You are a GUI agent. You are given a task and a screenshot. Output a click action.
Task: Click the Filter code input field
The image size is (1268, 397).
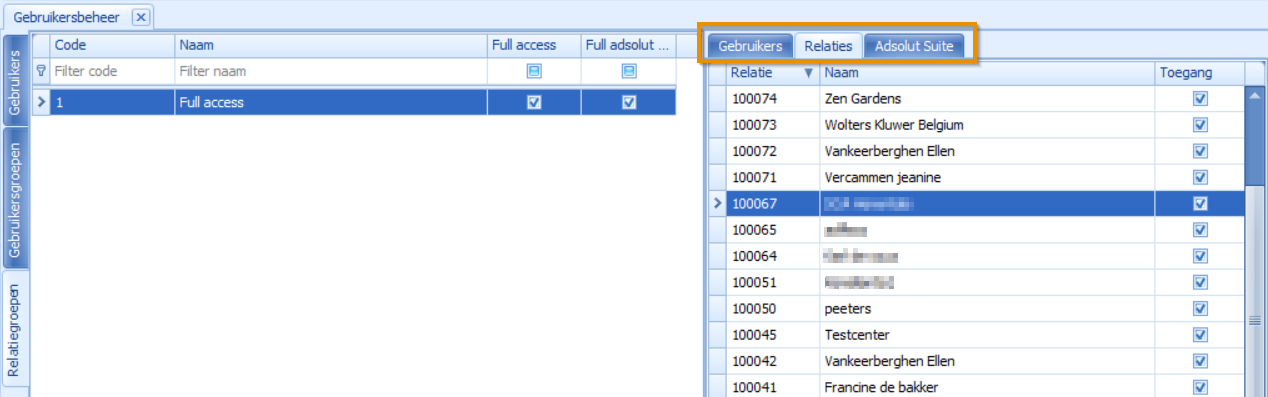coord(113,71)
